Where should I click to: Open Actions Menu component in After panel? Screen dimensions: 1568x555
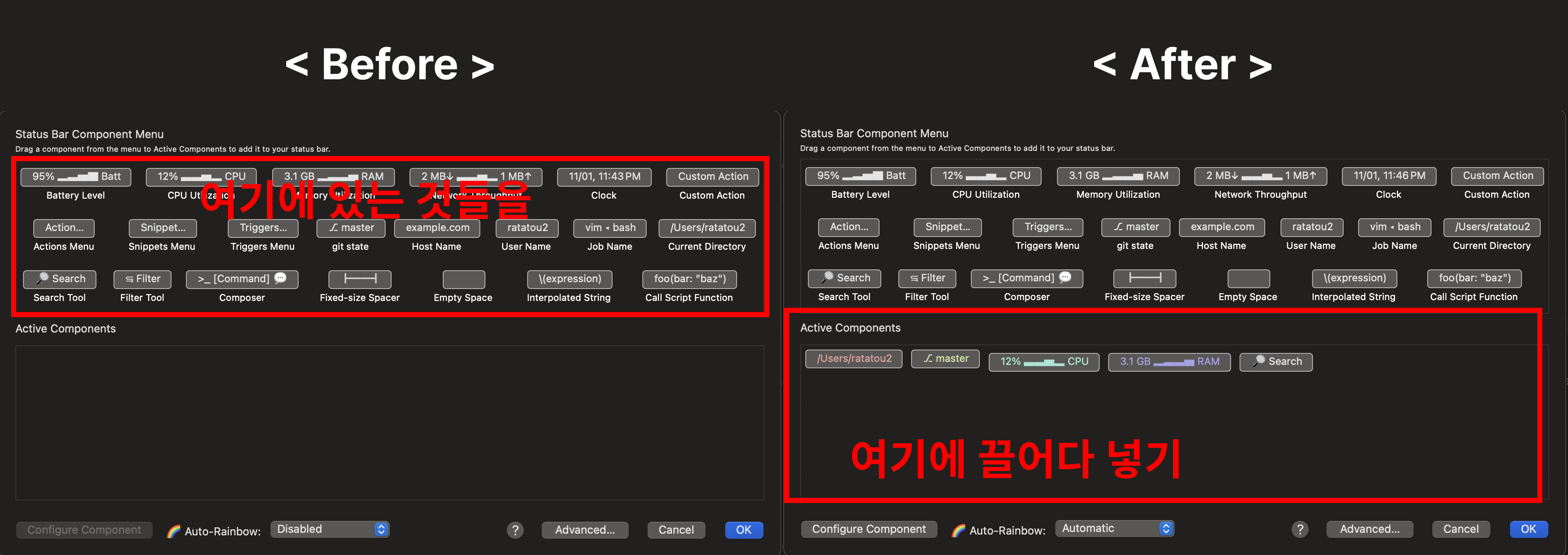click(x=848, y=227)
